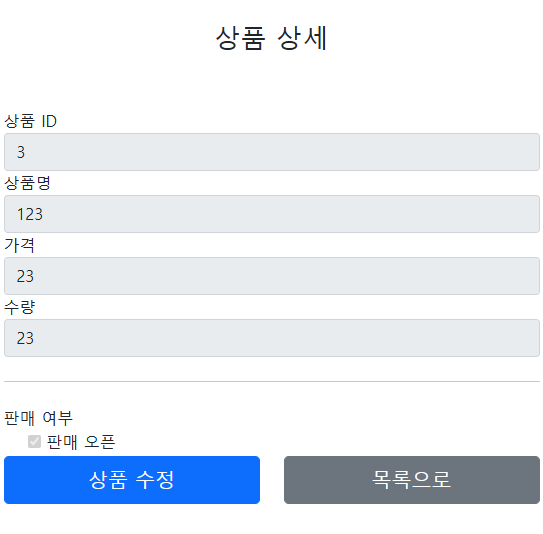Viewport: 543px width, 534px height.
Task: Click the value 3 in 상품 ID
Action: tap(21, 152)
